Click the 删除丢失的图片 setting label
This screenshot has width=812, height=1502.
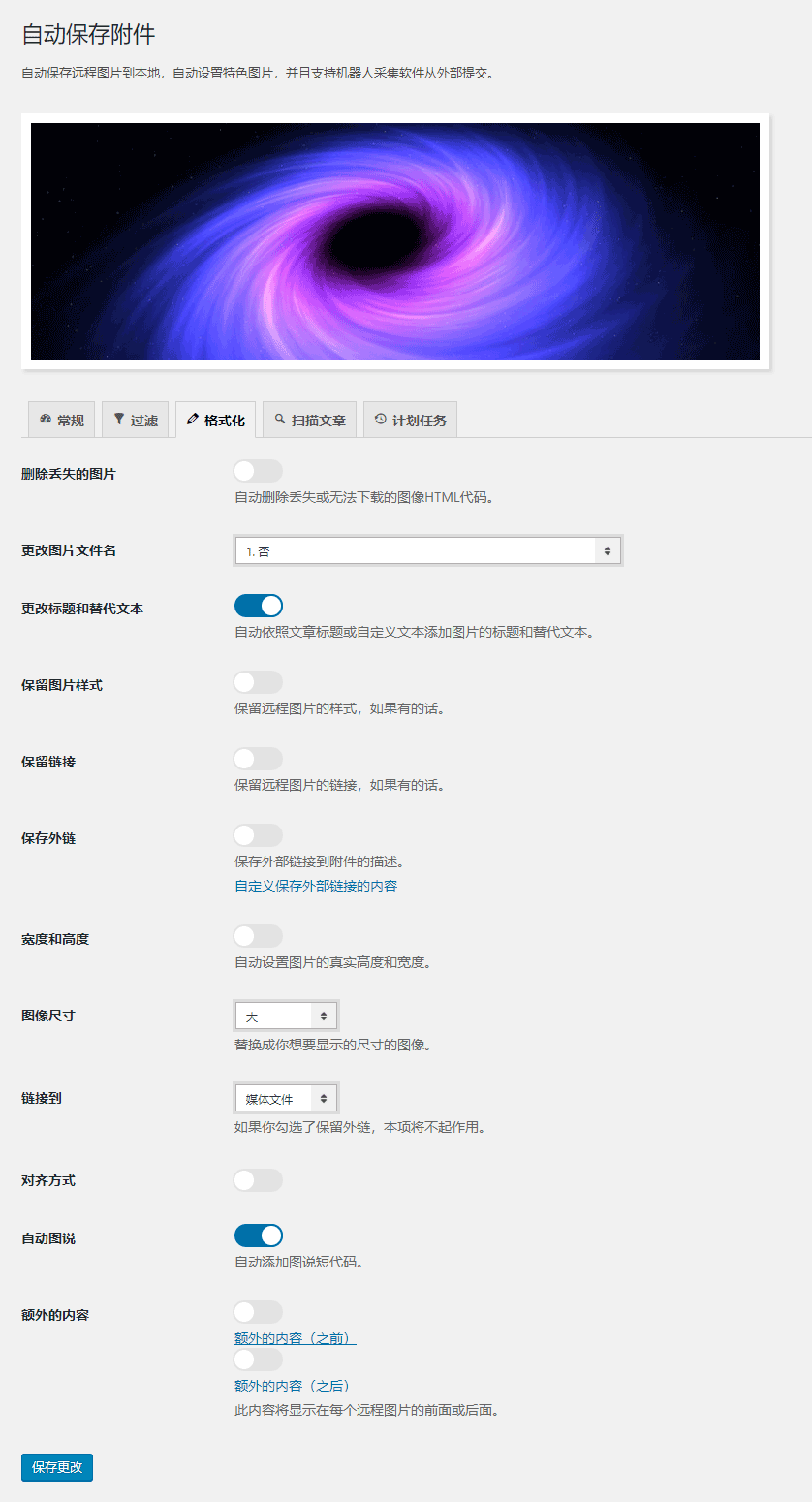pyautogui.click(x=69, y=474)
